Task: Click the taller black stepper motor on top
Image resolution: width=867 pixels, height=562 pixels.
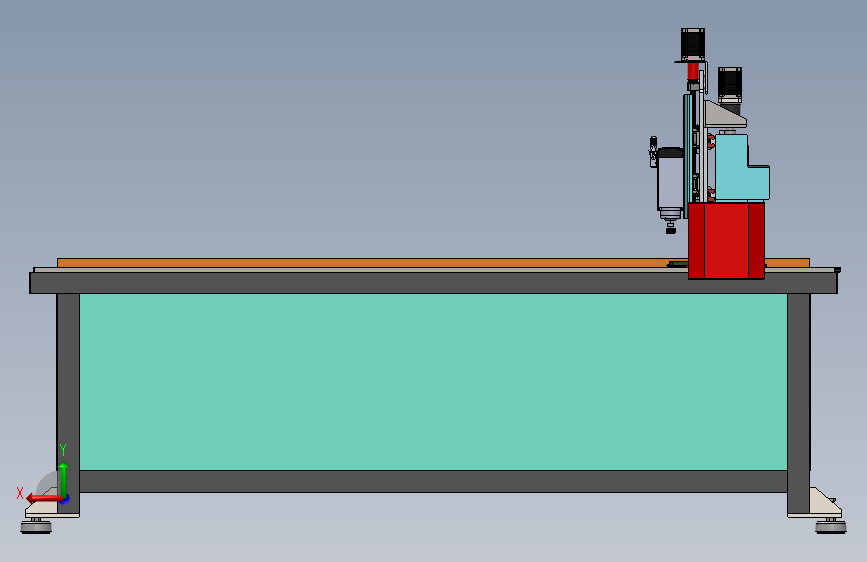Action: [692, 44]
